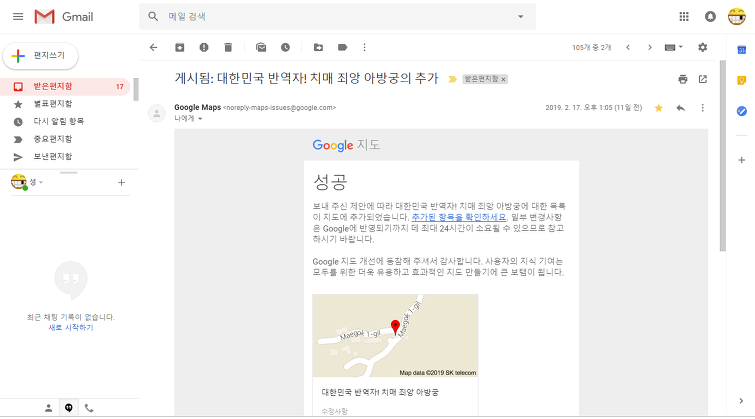This screenshot has height=419, width=755.
Task: Click the search magnifier icon
Action: point(153,17)
